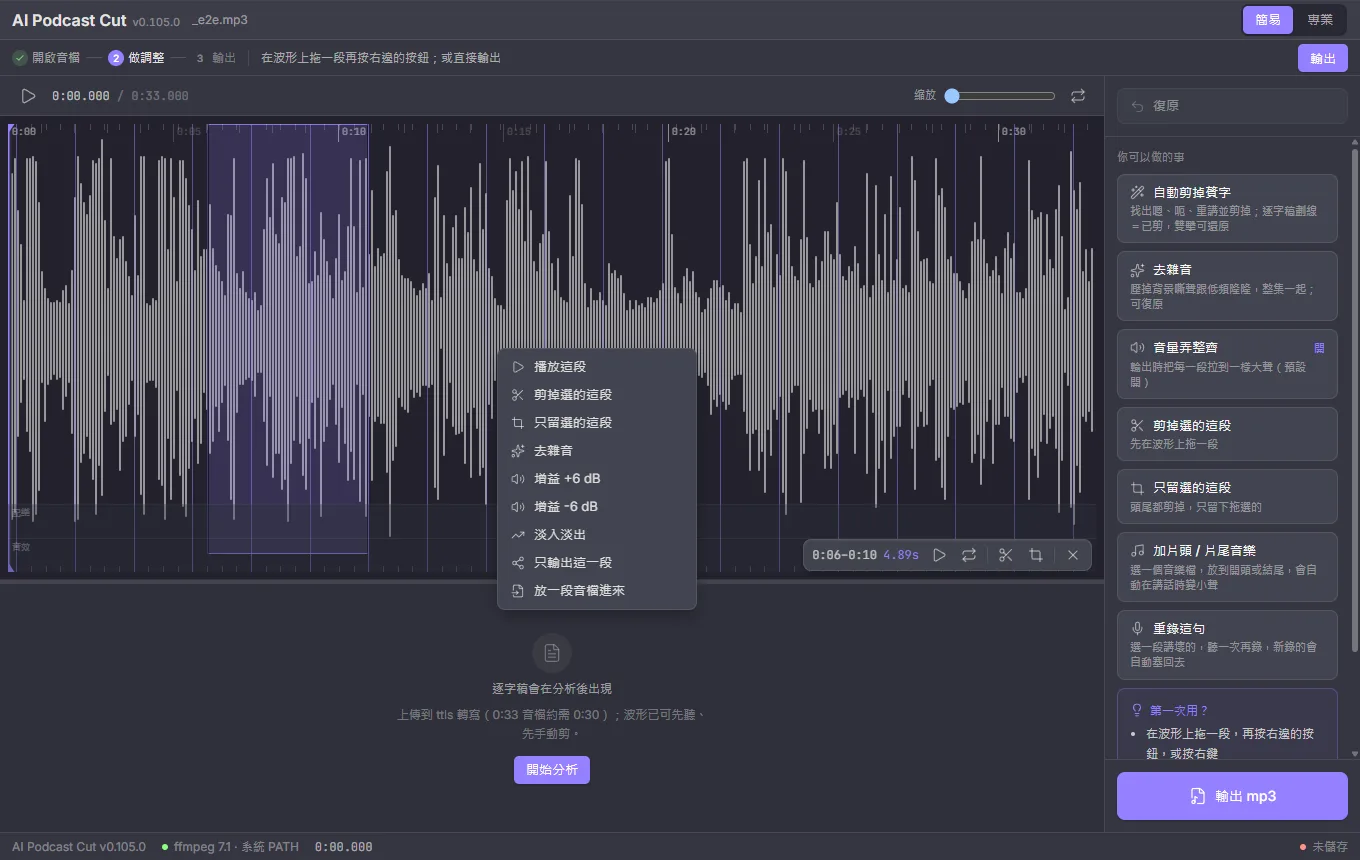Click the 0:30 timeline marker
This screenshot has height=860, width=1360.
click(x=1013, y=132)
